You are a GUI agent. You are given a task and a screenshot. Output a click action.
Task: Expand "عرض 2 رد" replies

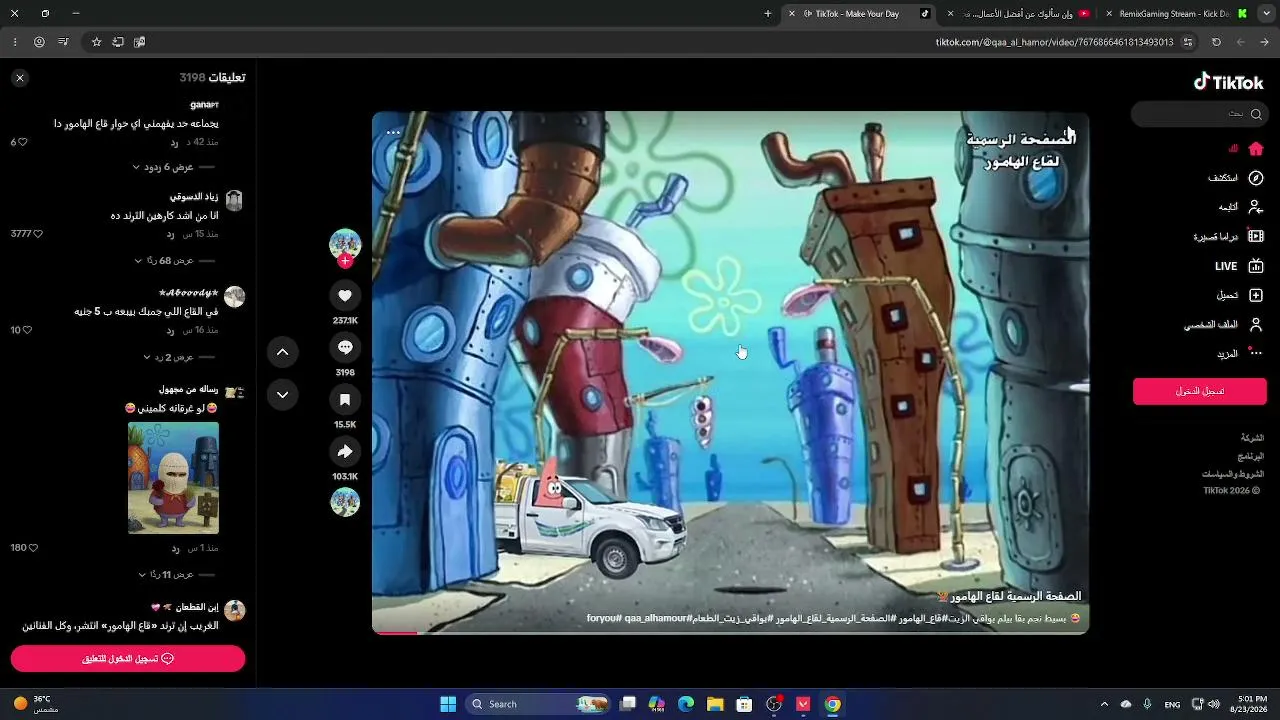(x=168, y=357)
